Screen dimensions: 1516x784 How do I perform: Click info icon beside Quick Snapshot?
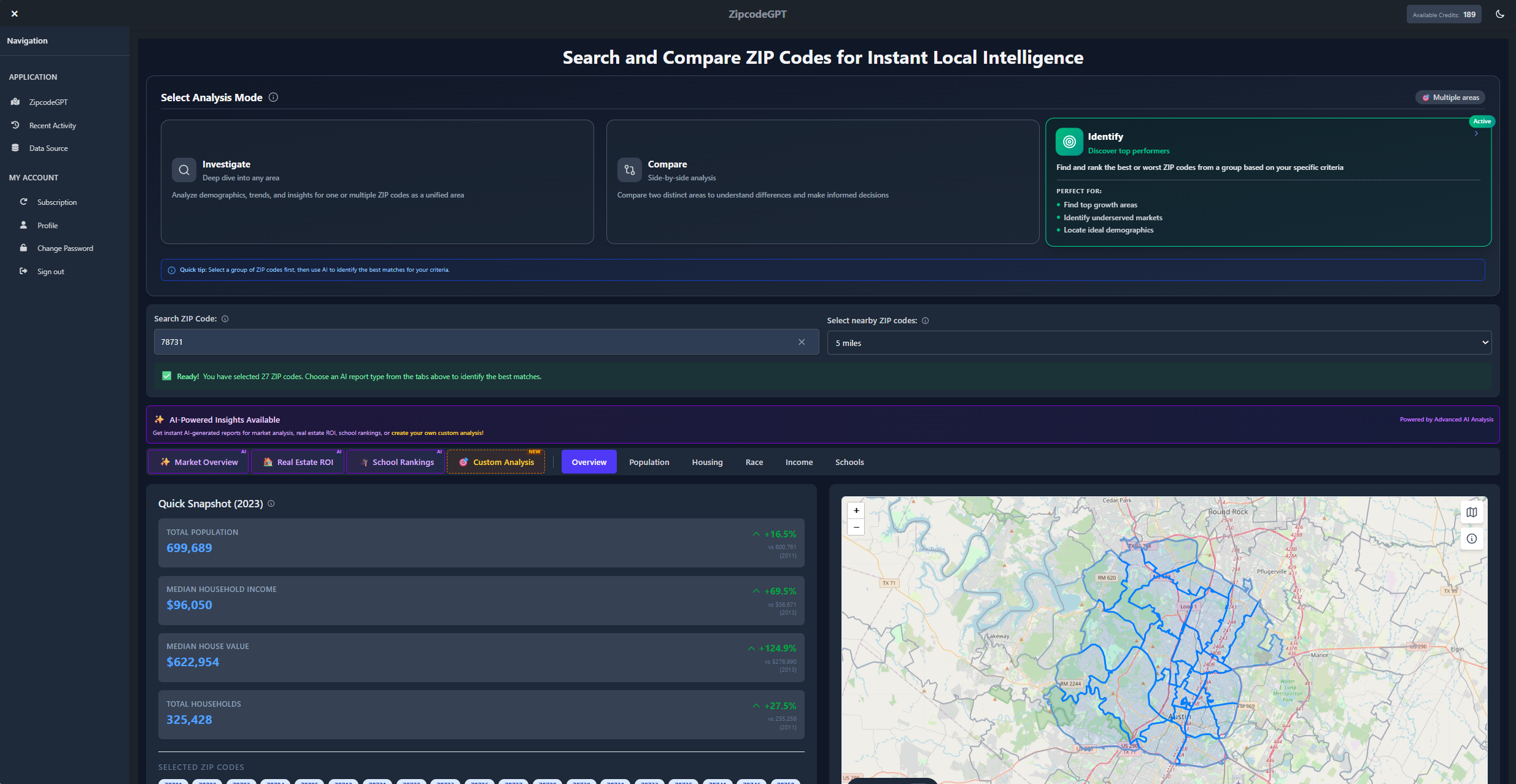click(x=271, y=504)
